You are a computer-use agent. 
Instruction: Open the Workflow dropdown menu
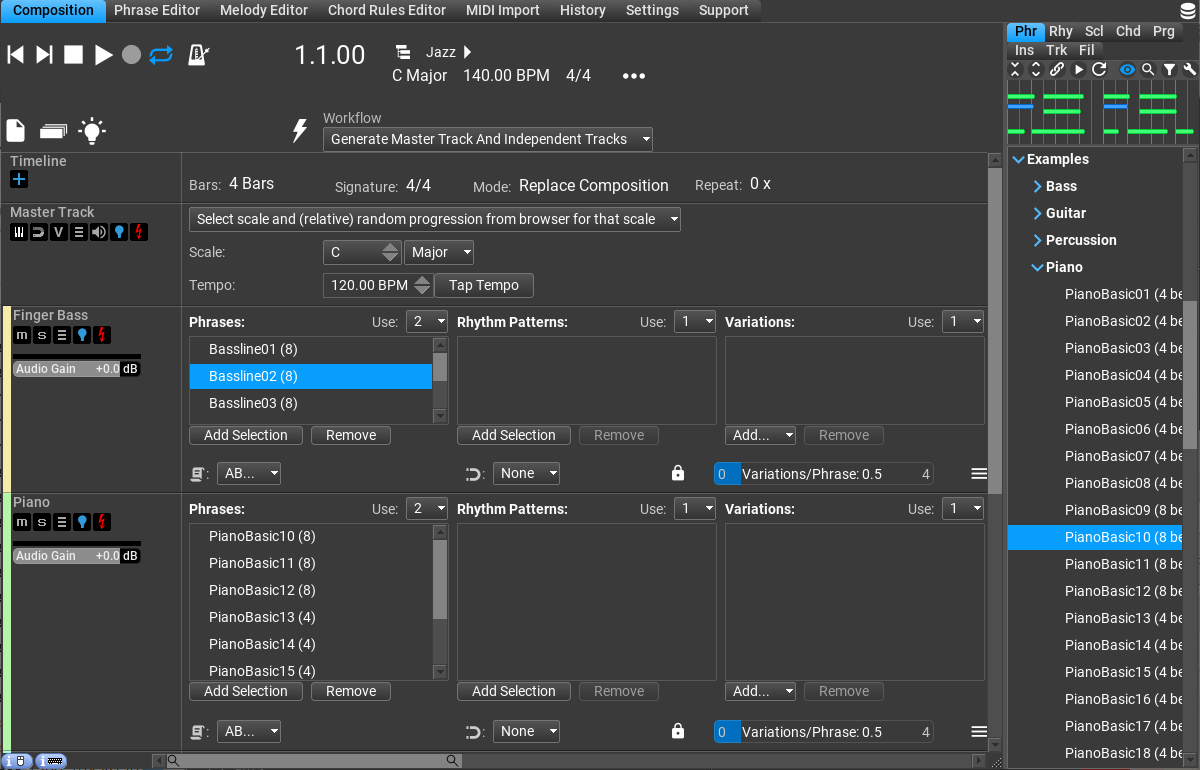click(487, 139)
